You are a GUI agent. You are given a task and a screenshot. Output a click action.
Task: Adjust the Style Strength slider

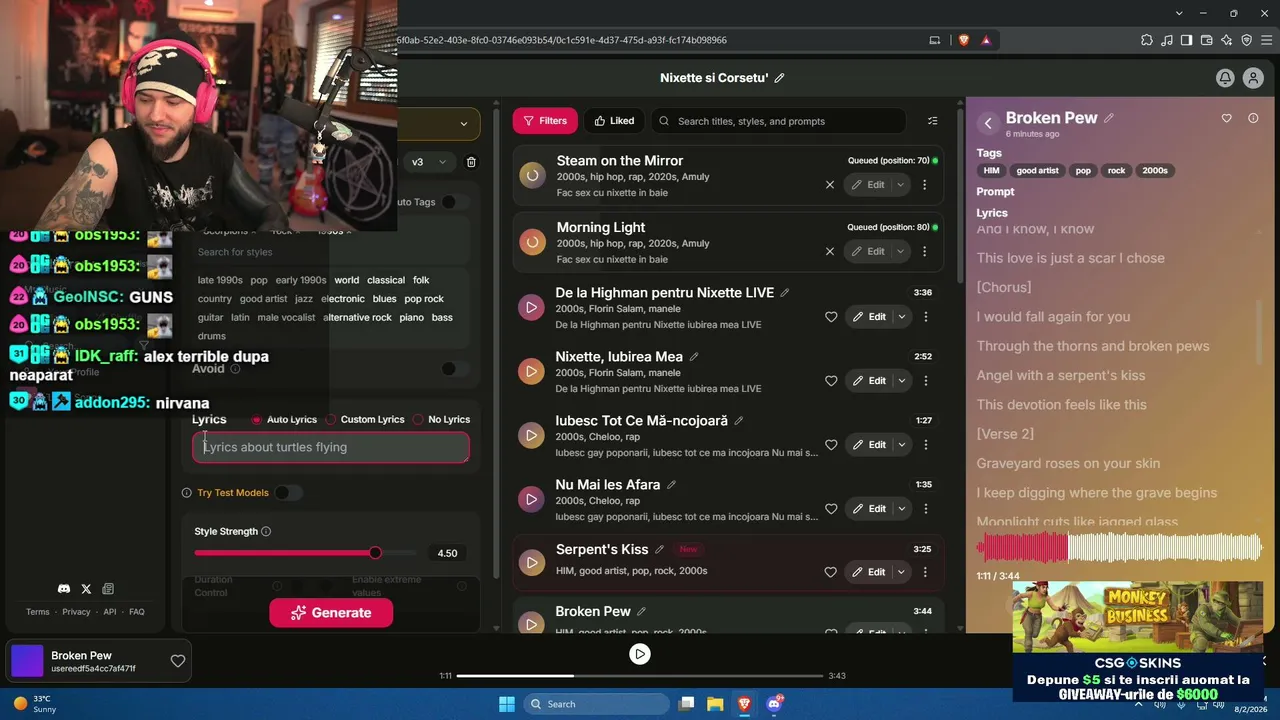click(x=305, y=553)
